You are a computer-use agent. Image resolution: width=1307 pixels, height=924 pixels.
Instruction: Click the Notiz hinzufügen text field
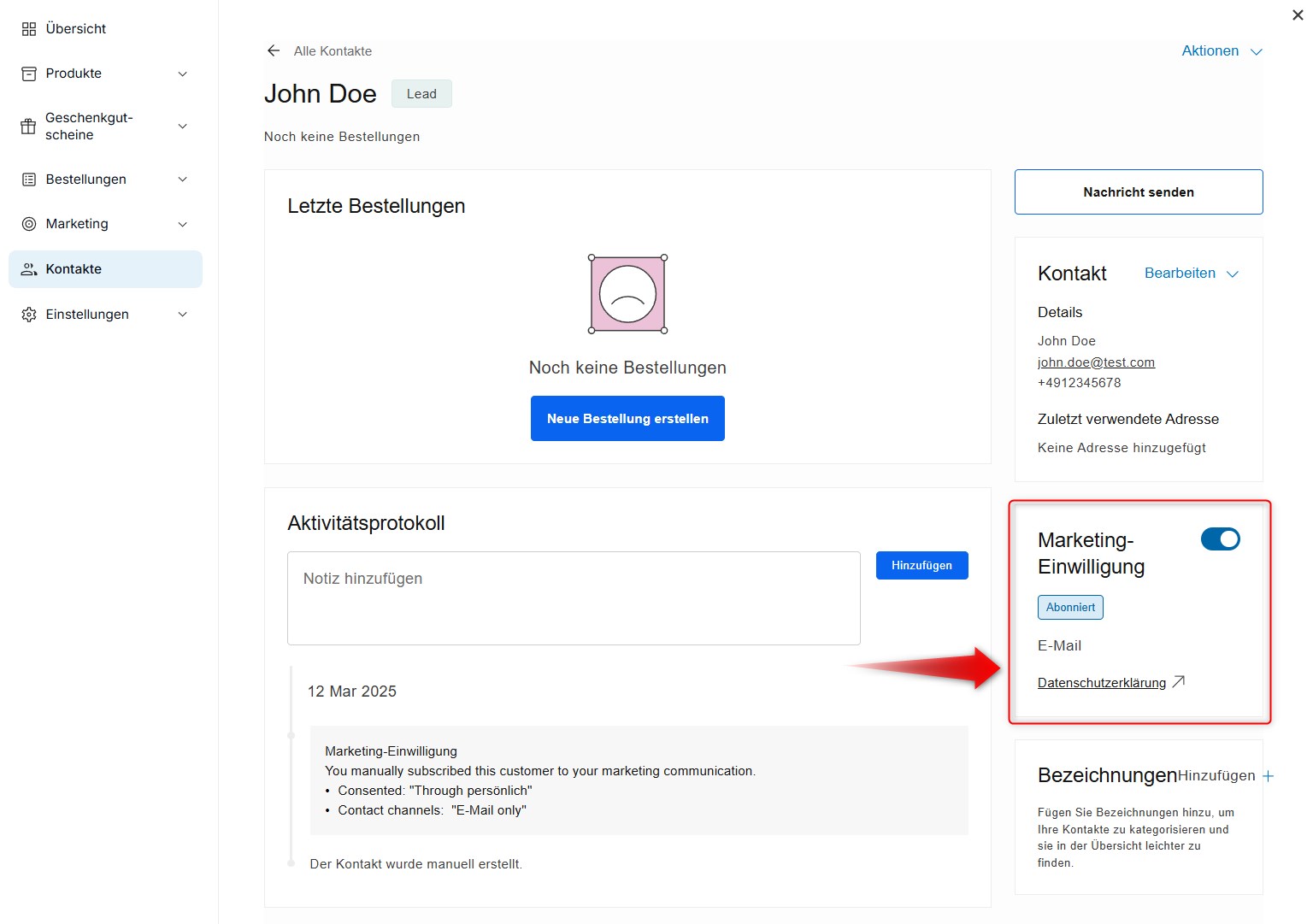coord(574,598)
